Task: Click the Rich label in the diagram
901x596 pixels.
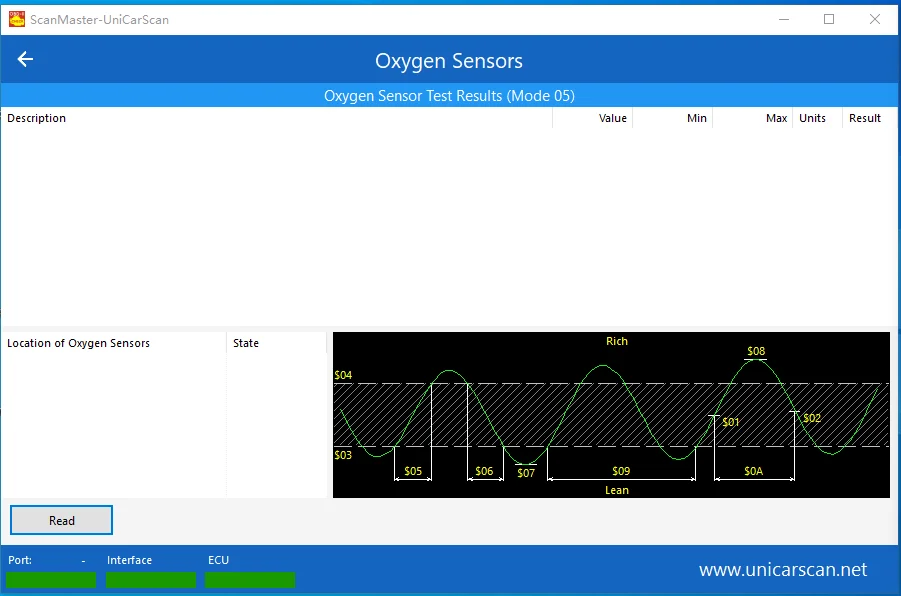Action: 617,341
